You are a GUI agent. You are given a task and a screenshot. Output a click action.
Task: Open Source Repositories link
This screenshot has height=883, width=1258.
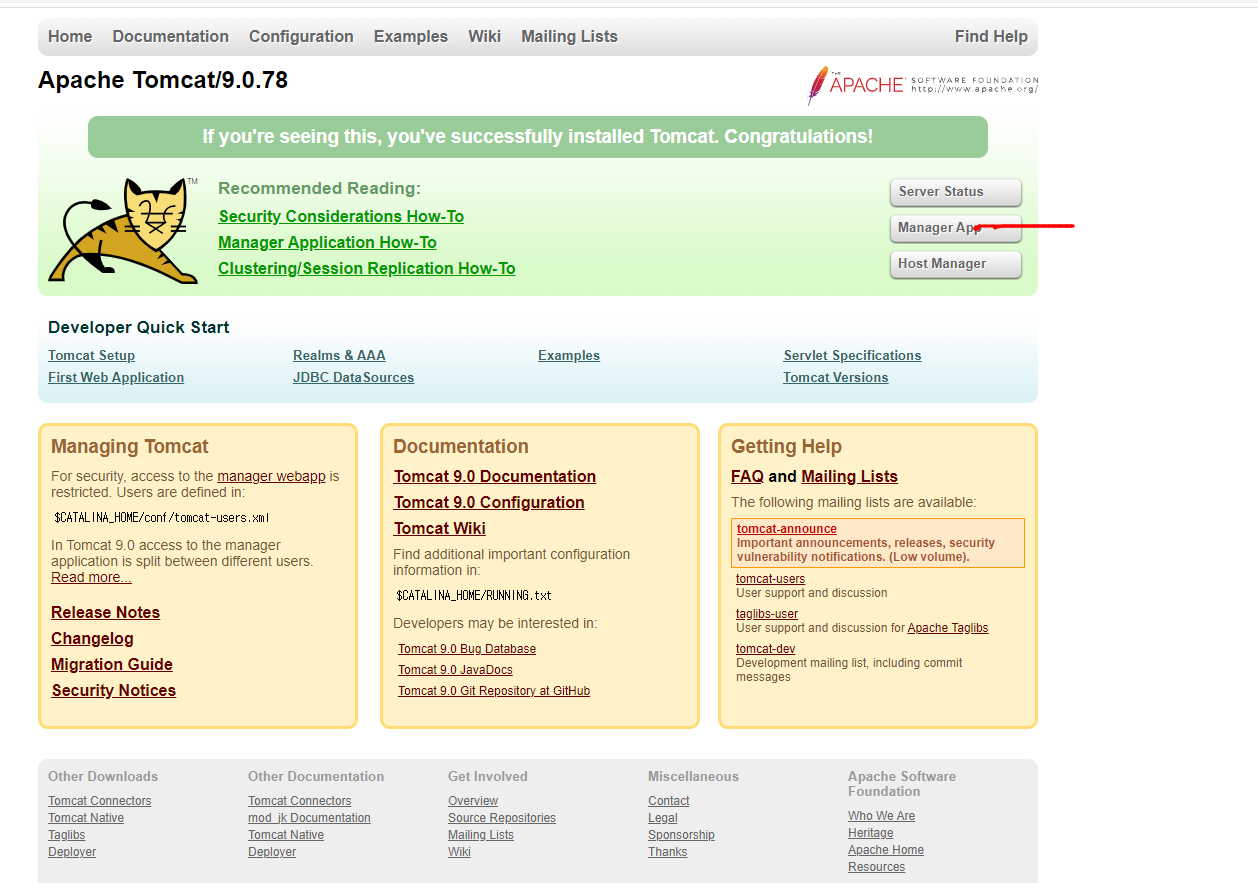[501, 818]
